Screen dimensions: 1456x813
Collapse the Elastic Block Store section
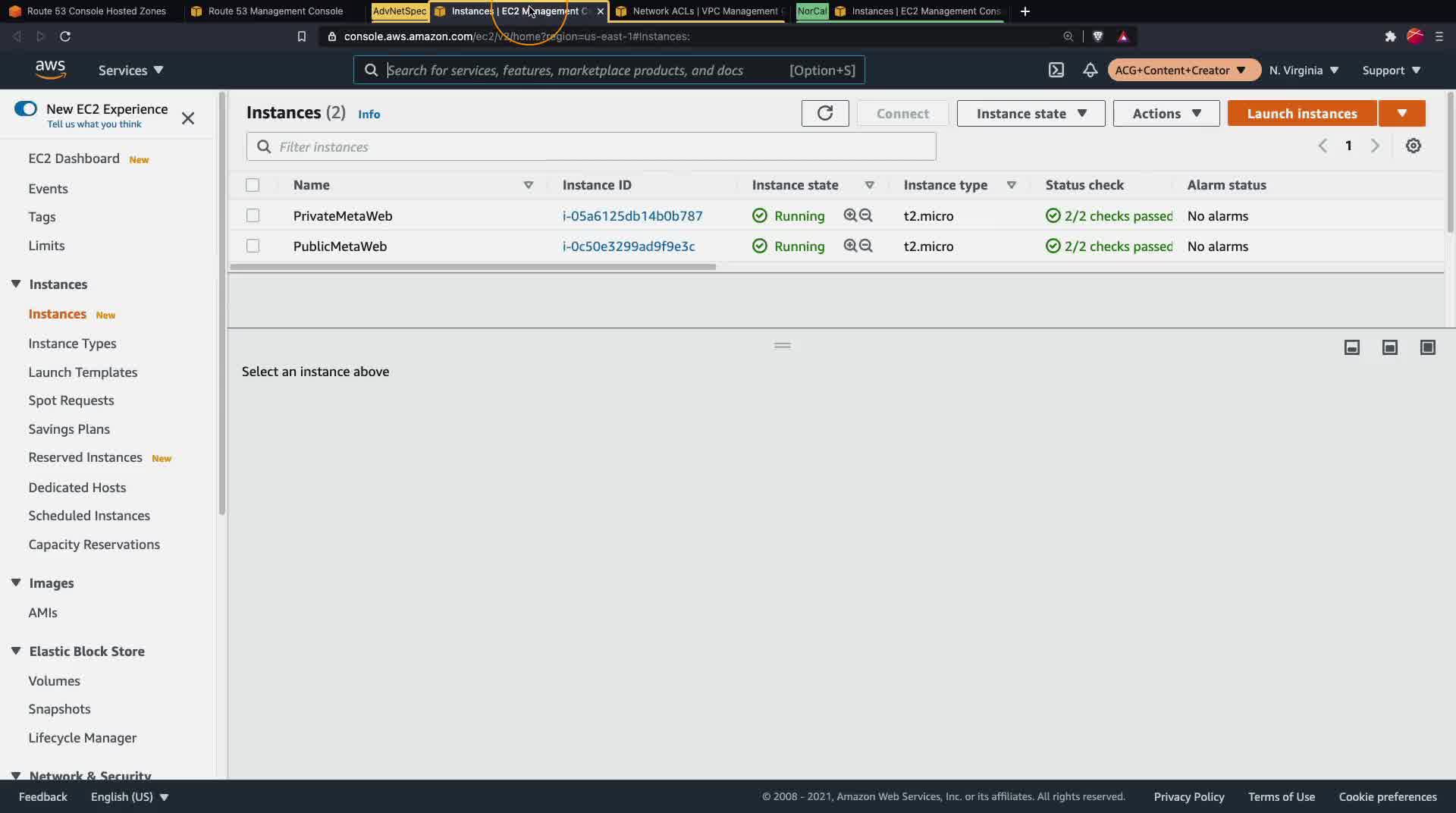tap(16, 651)
